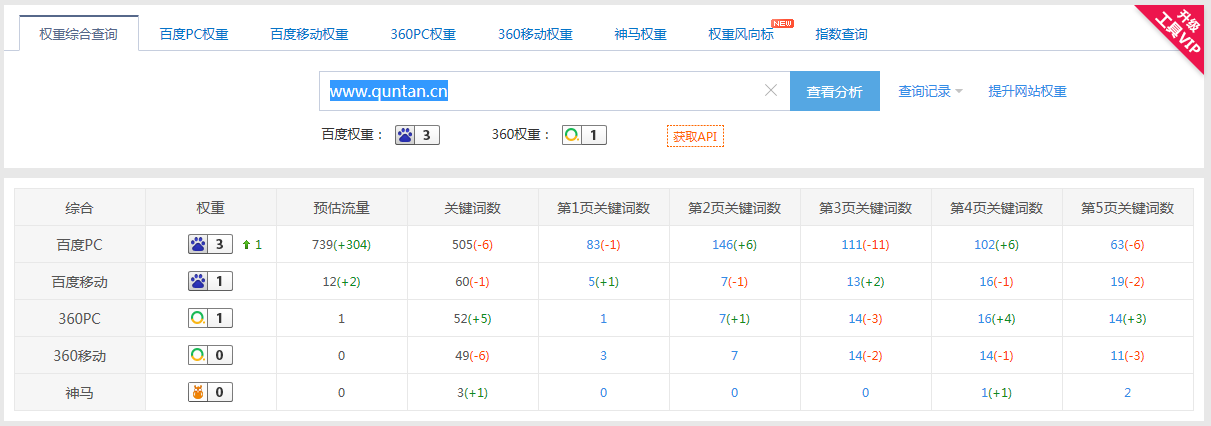Image resolution: width=1211 pixels, height=426 pixels.
Task: Click the 百度PC row label
Action: [x=80, y=245]
